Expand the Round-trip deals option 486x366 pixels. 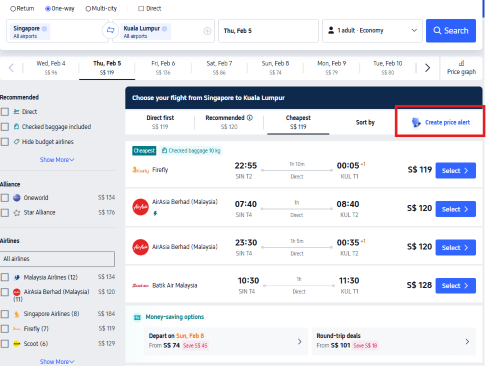394,341
